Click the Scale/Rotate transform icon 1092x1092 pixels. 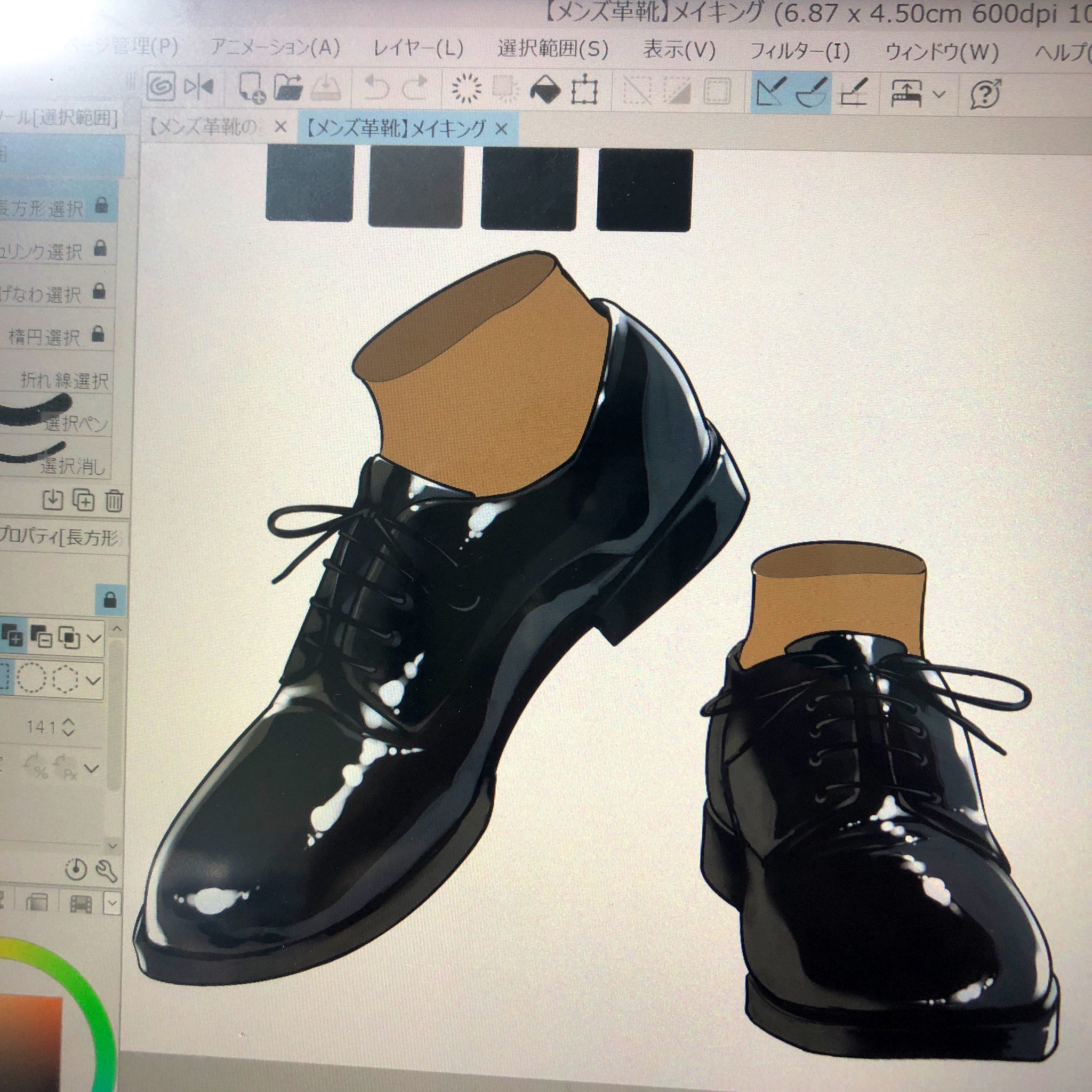pyautogui.click(x=584, y=91)
